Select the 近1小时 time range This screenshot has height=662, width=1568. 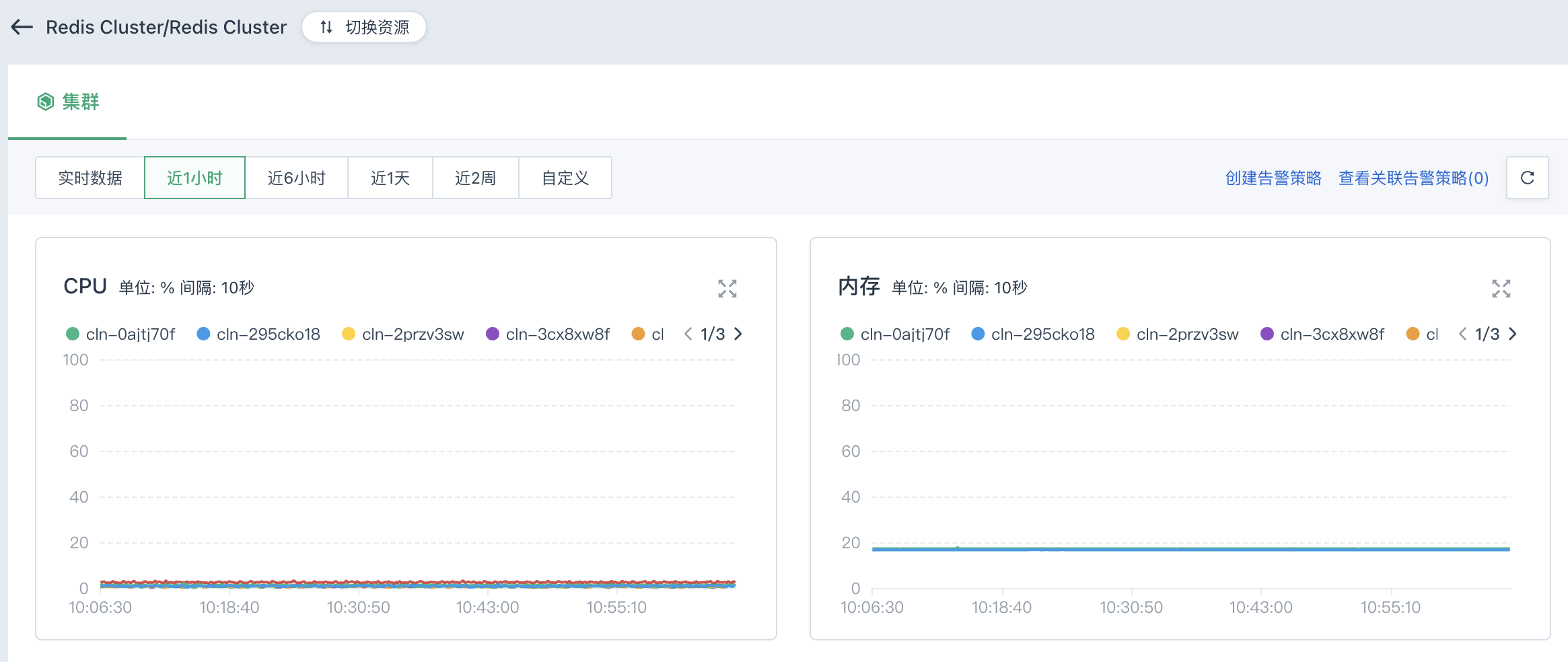pyautogui.click(x=194, y=178)
